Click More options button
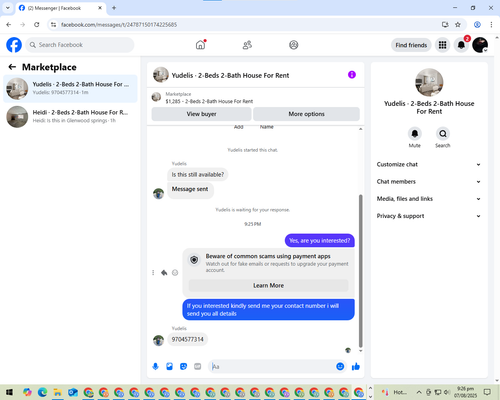500x400 pixels. pos(306,114)
